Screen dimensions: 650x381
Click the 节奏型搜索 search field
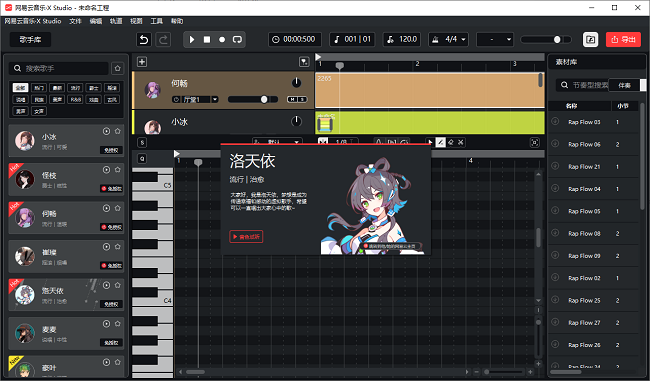point(583,85)
